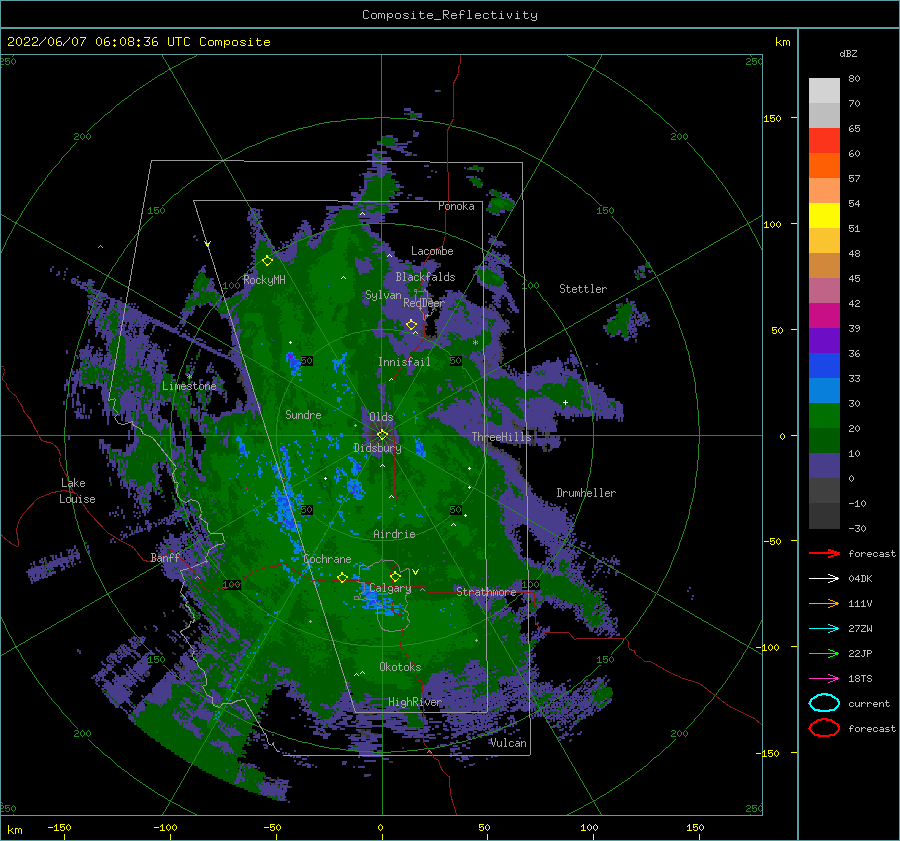Click yellow diamond marker below Cochrane

point(342,577)
